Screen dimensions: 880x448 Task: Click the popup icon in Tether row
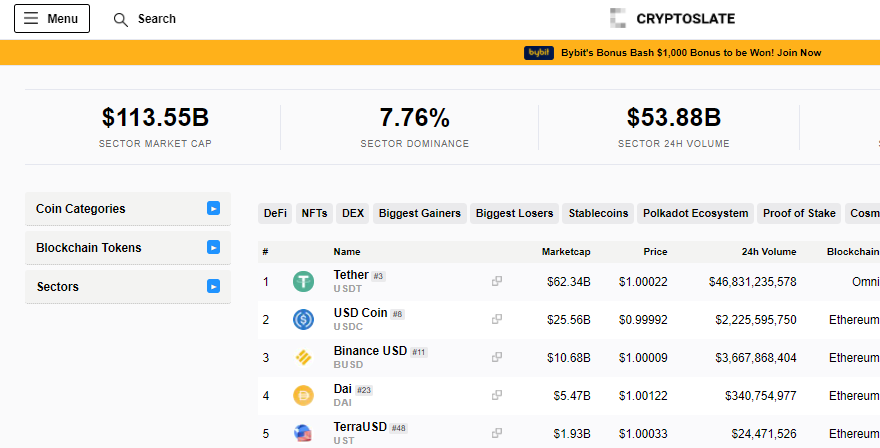(x=497, y=281)
